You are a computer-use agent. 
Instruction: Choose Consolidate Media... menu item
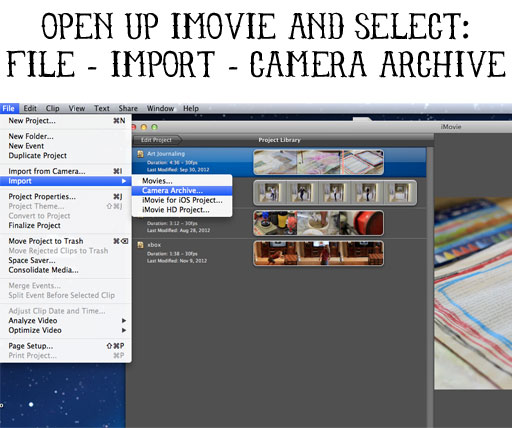point(66,270)
